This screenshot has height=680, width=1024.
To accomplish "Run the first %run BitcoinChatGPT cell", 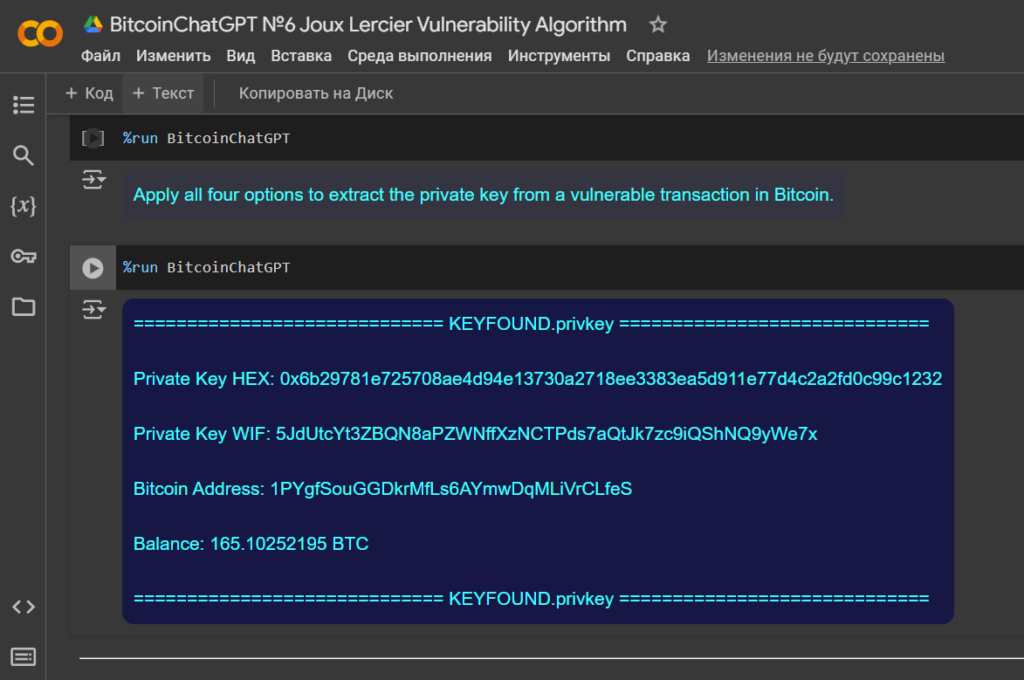I will click(x=93, y=138).
